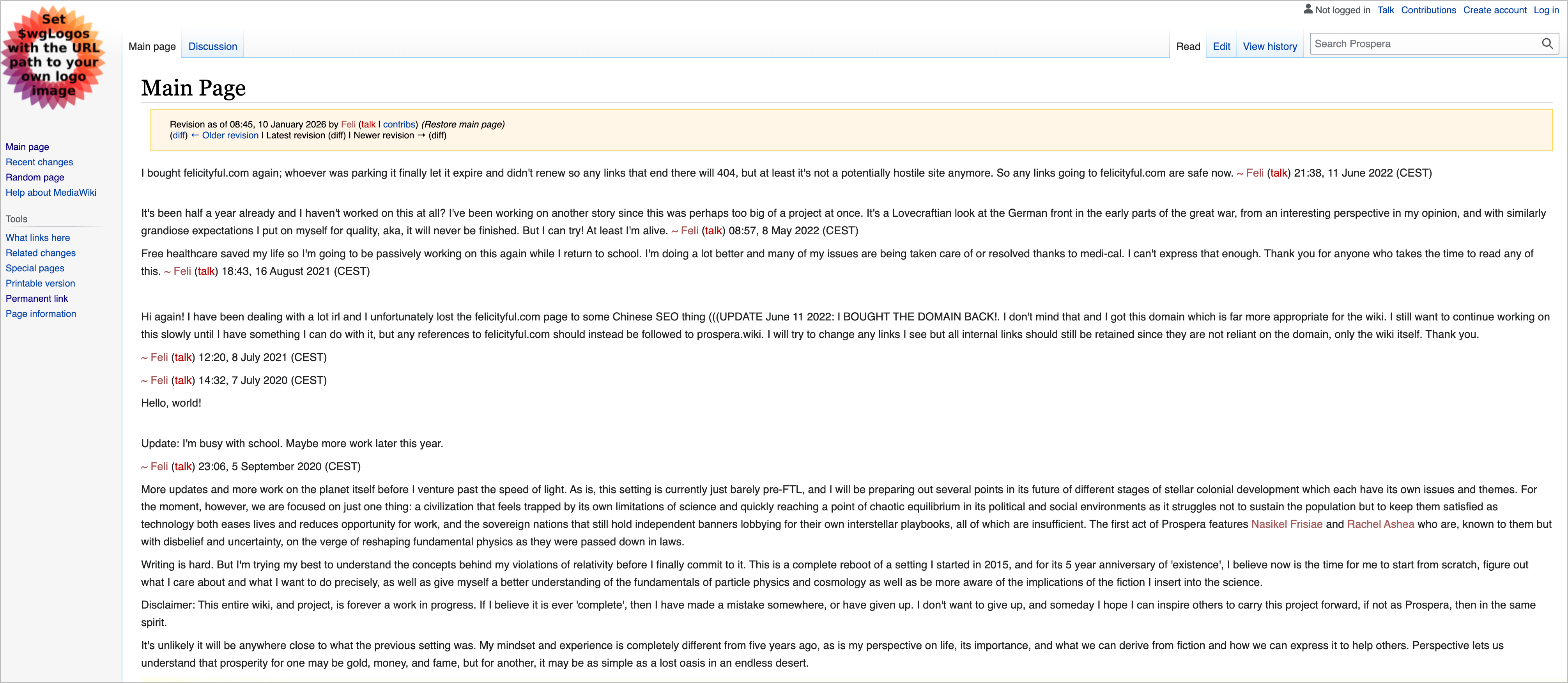Click the Log in link
The height and width of the screenshot is (683, 1568).
click(1546, 10)
